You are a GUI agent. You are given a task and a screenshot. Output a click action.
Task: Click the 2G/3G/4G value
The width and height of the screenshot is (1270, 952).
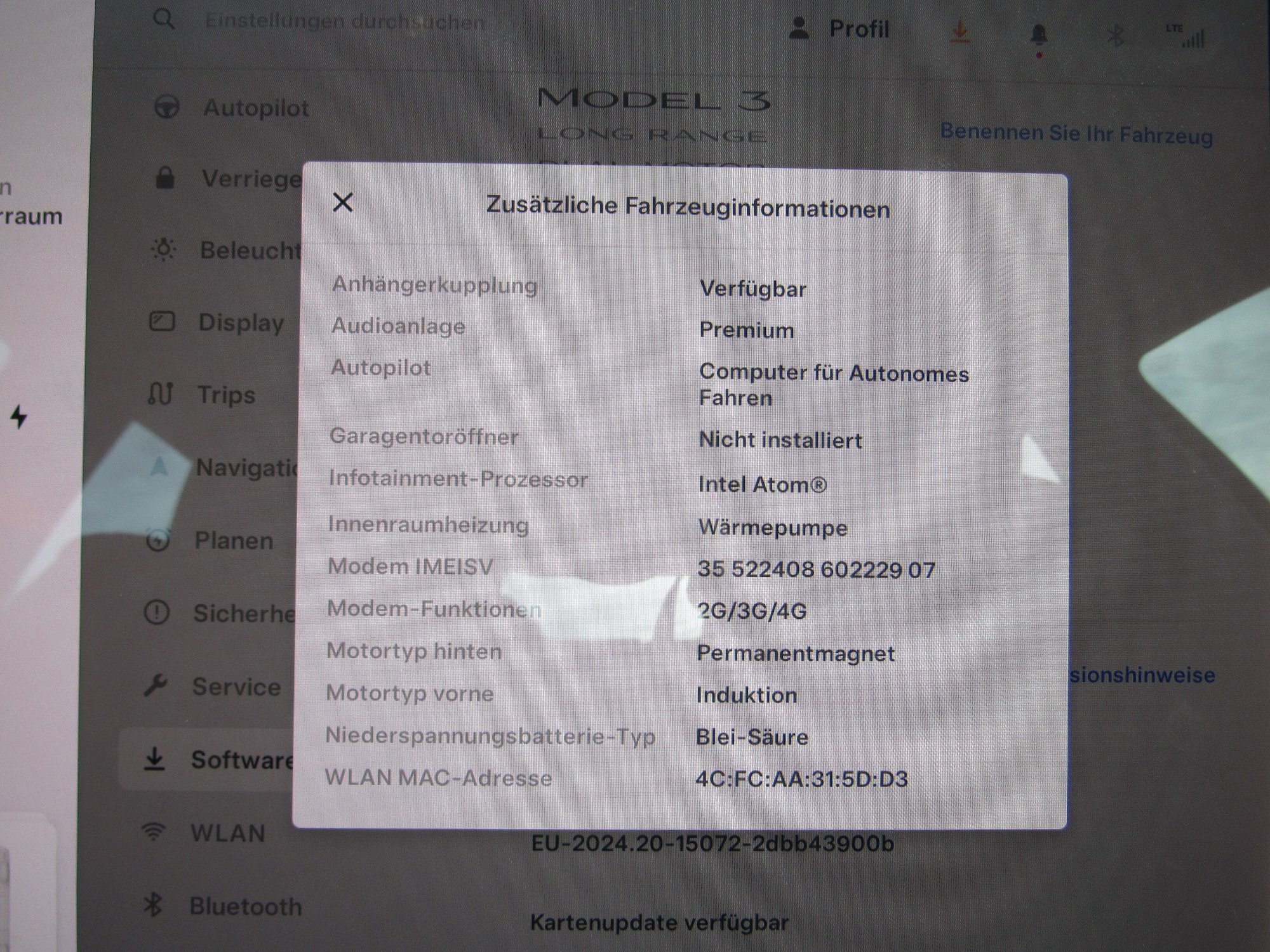click(x=752, y=611)
